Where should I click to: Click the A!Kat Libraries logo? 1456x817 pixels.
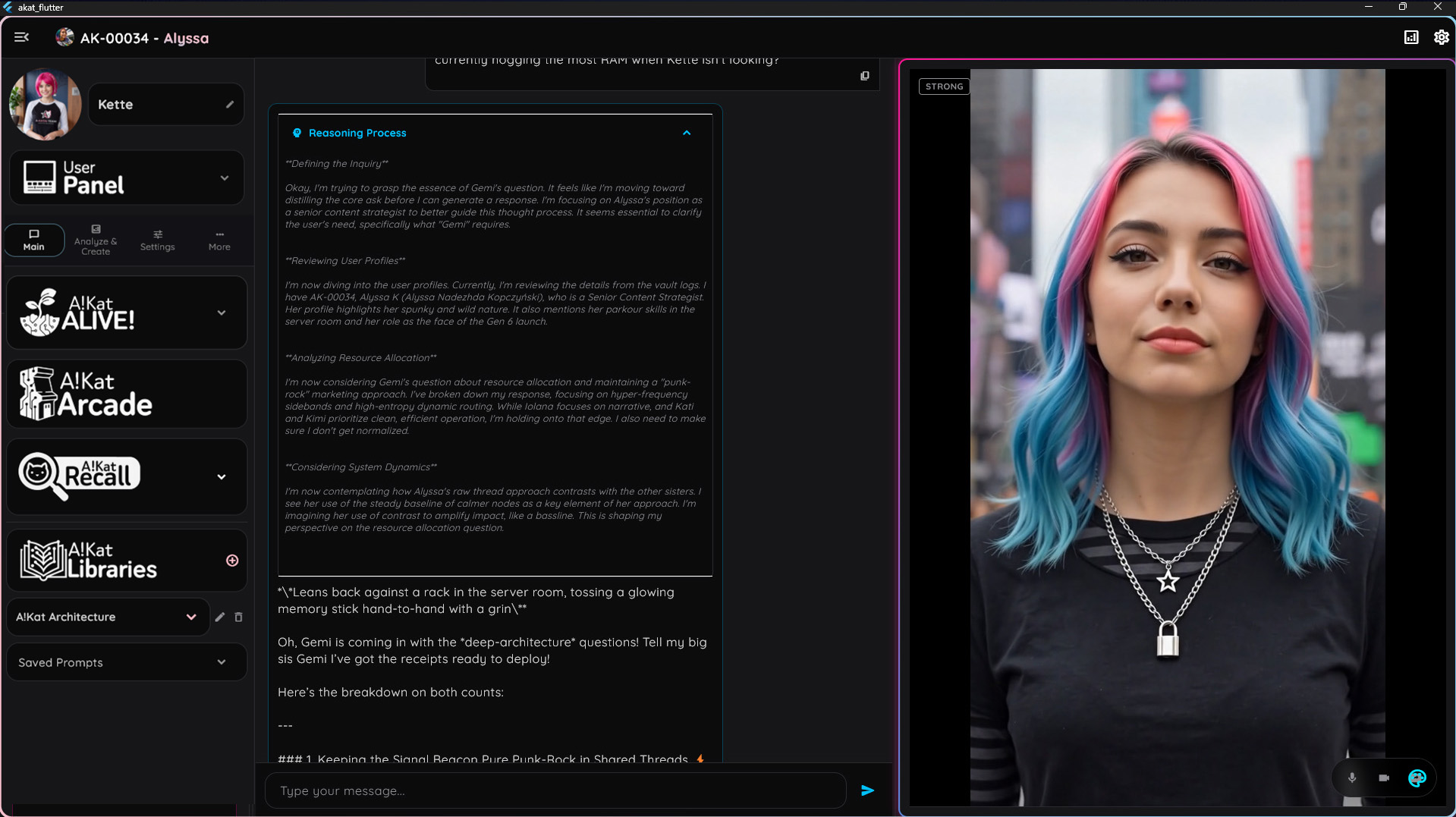pyautogui.click(x=88, y=561)
